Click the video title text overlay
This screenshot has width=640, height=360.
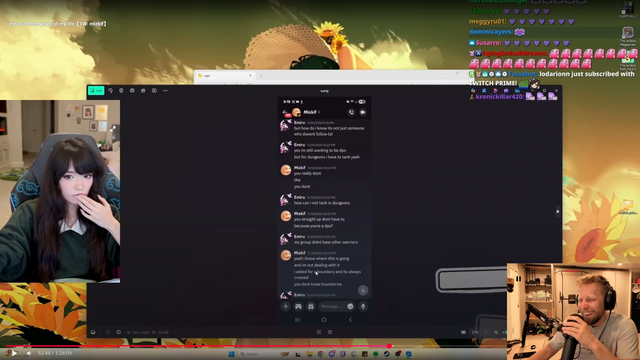point(58,24)
